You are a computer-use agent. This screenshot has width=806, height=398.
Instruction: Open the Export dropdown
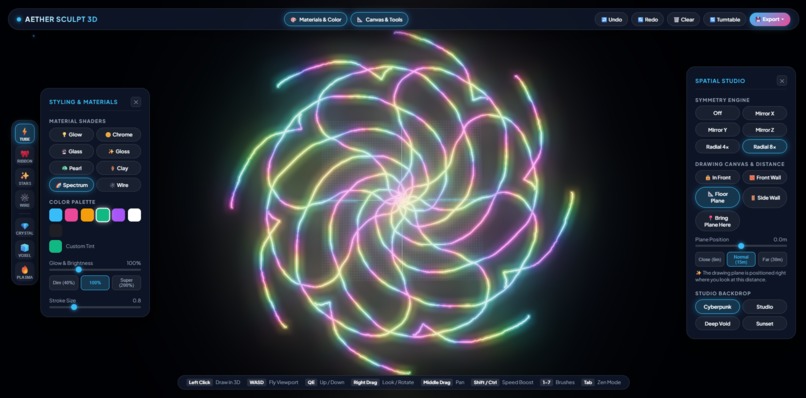(770, 20)
